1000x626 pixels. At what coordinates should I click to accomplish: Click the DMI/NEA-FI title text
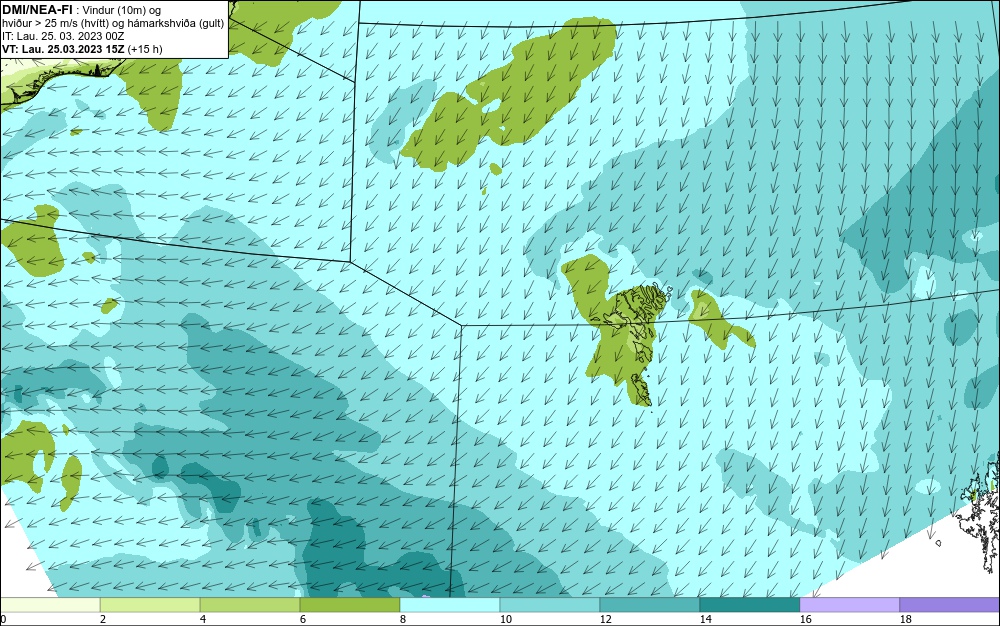[37, 10]
